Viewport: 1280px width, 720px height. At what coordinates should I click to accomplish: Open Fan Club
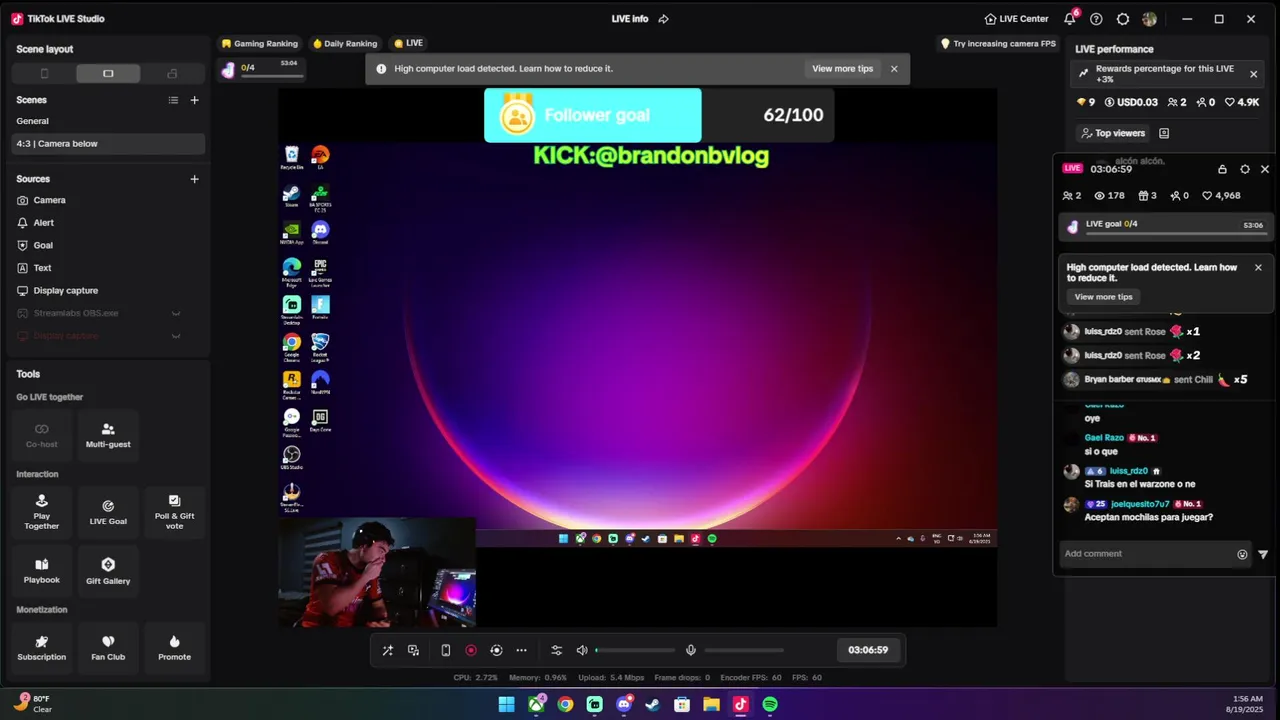click(108, 647)
